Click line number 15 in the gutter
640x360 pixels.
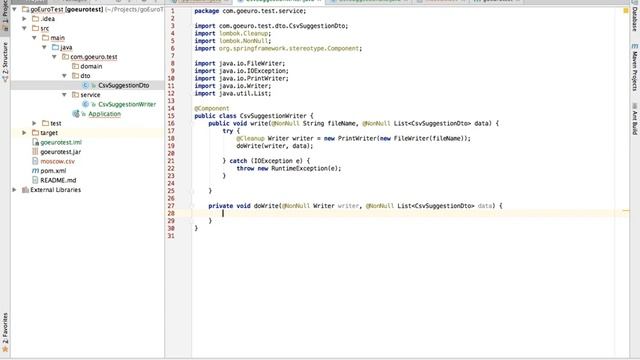pos(171,116)
